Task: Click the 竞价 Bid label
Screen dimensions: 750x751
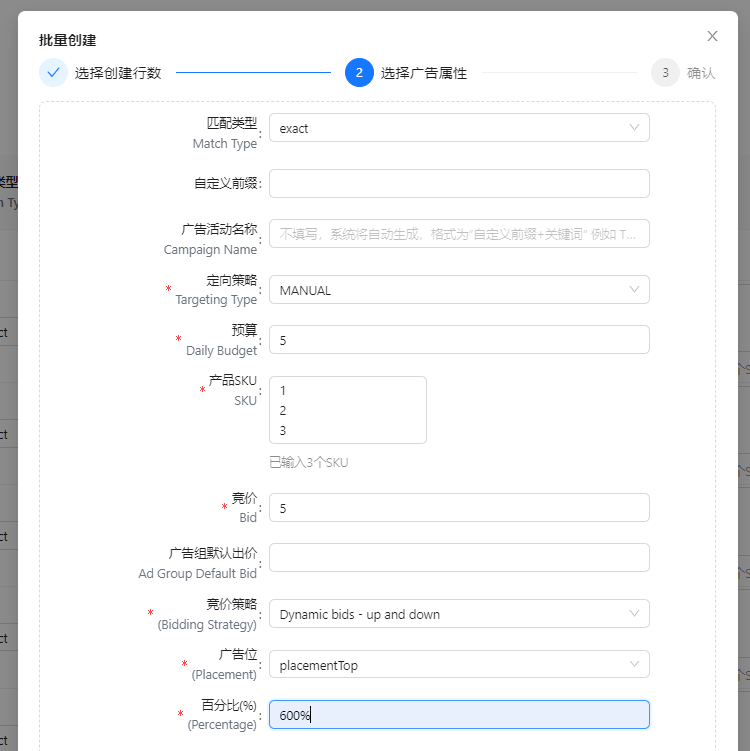Action: coord(244,508)
